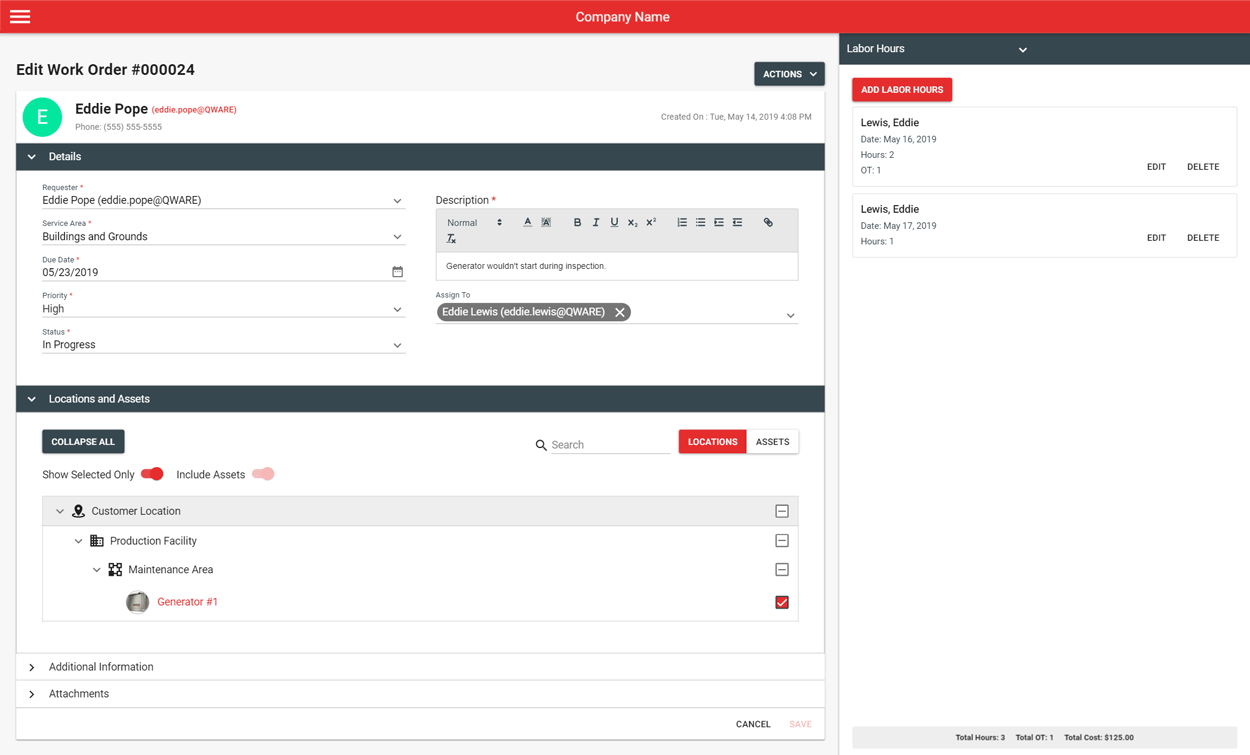
Task: Click the first indent icon after bullet list
Action: (x=719, y=222)
